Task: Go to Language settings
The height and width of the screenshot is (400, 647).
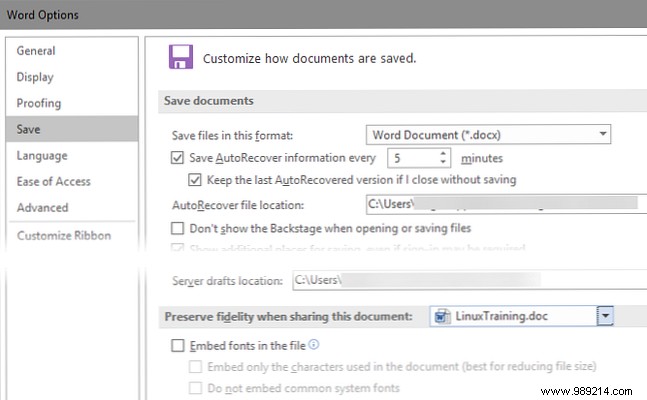Action: [42, 156]
